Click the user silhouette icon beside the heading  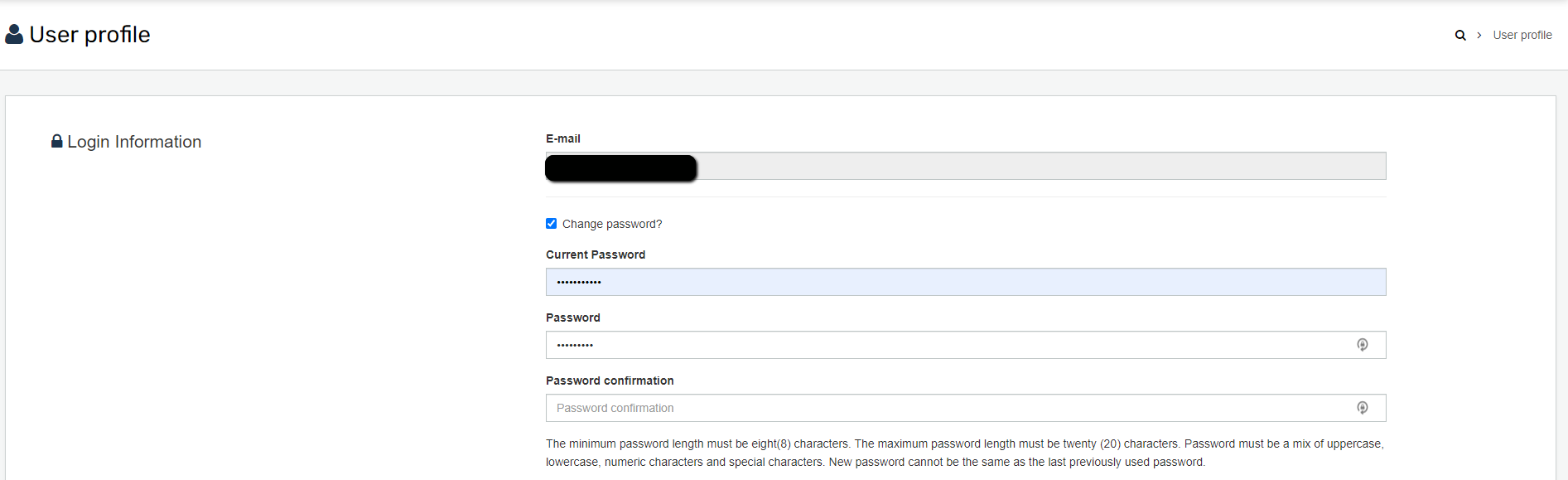(x=14, y=34)
